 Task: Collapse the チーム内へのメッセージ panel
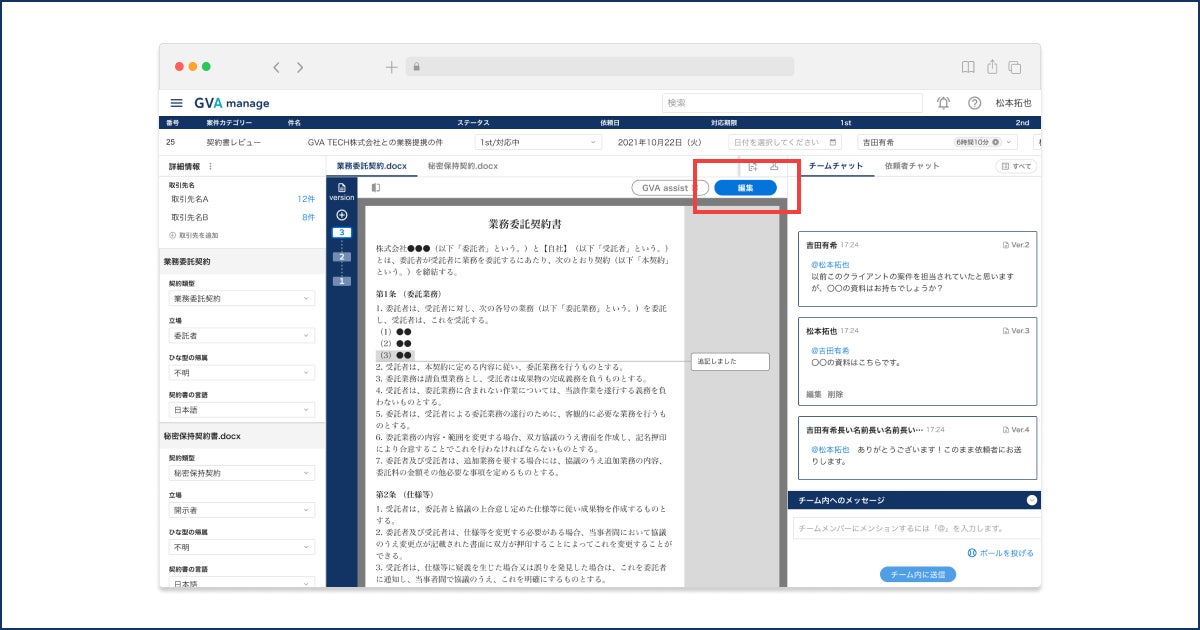click(x=1032, y=500)
